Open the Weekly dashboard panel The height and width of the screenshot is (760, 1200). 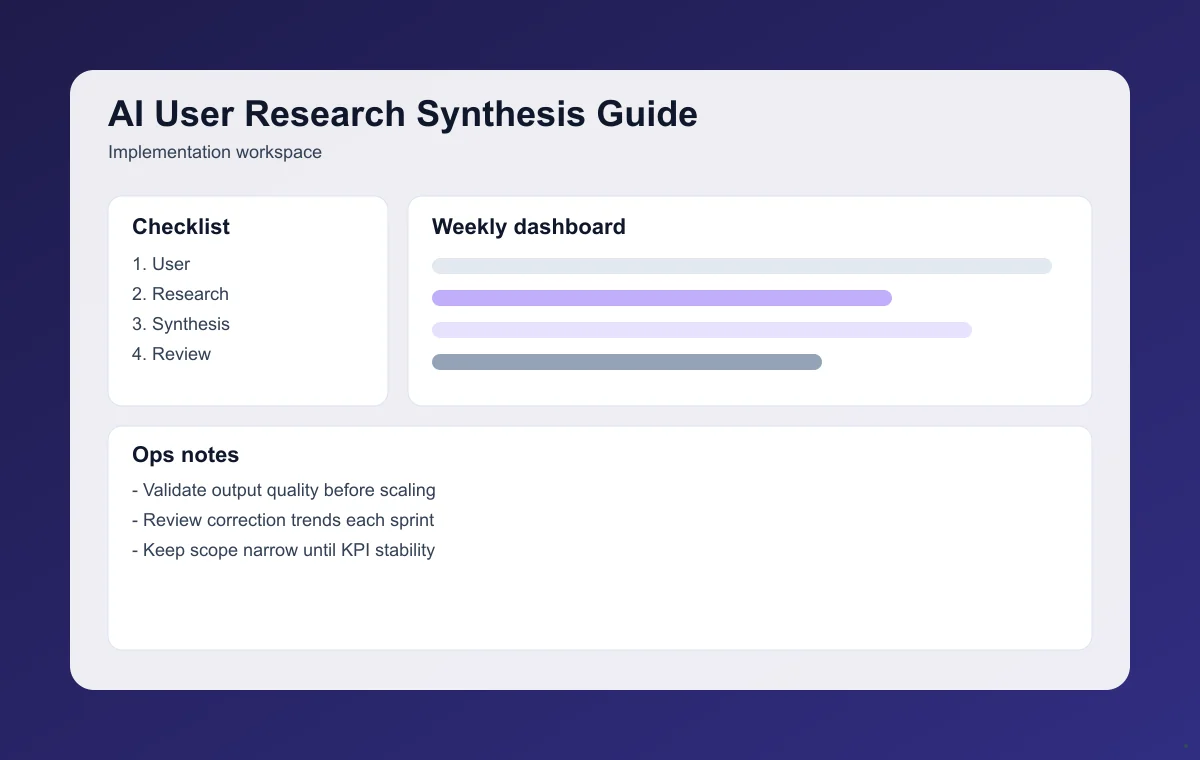click(750, 300)
